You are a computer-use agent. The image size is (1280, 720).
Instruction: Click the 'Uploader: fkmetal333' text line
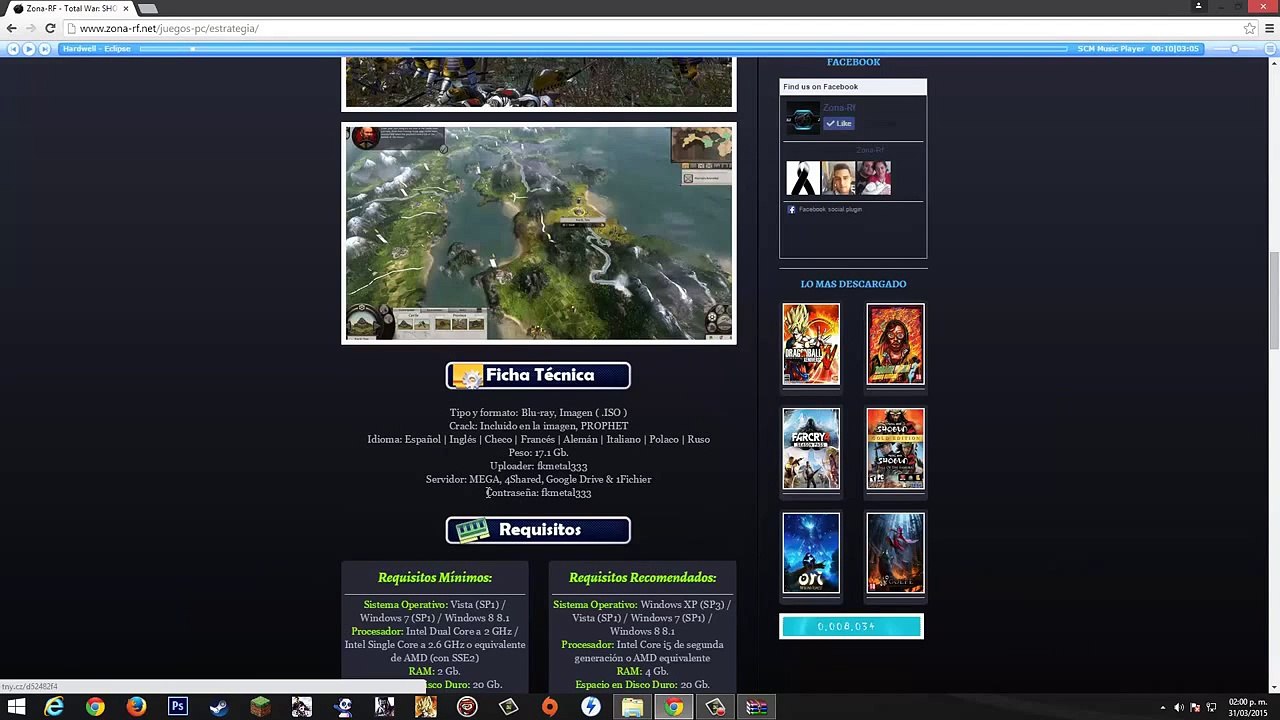[538, 466]
